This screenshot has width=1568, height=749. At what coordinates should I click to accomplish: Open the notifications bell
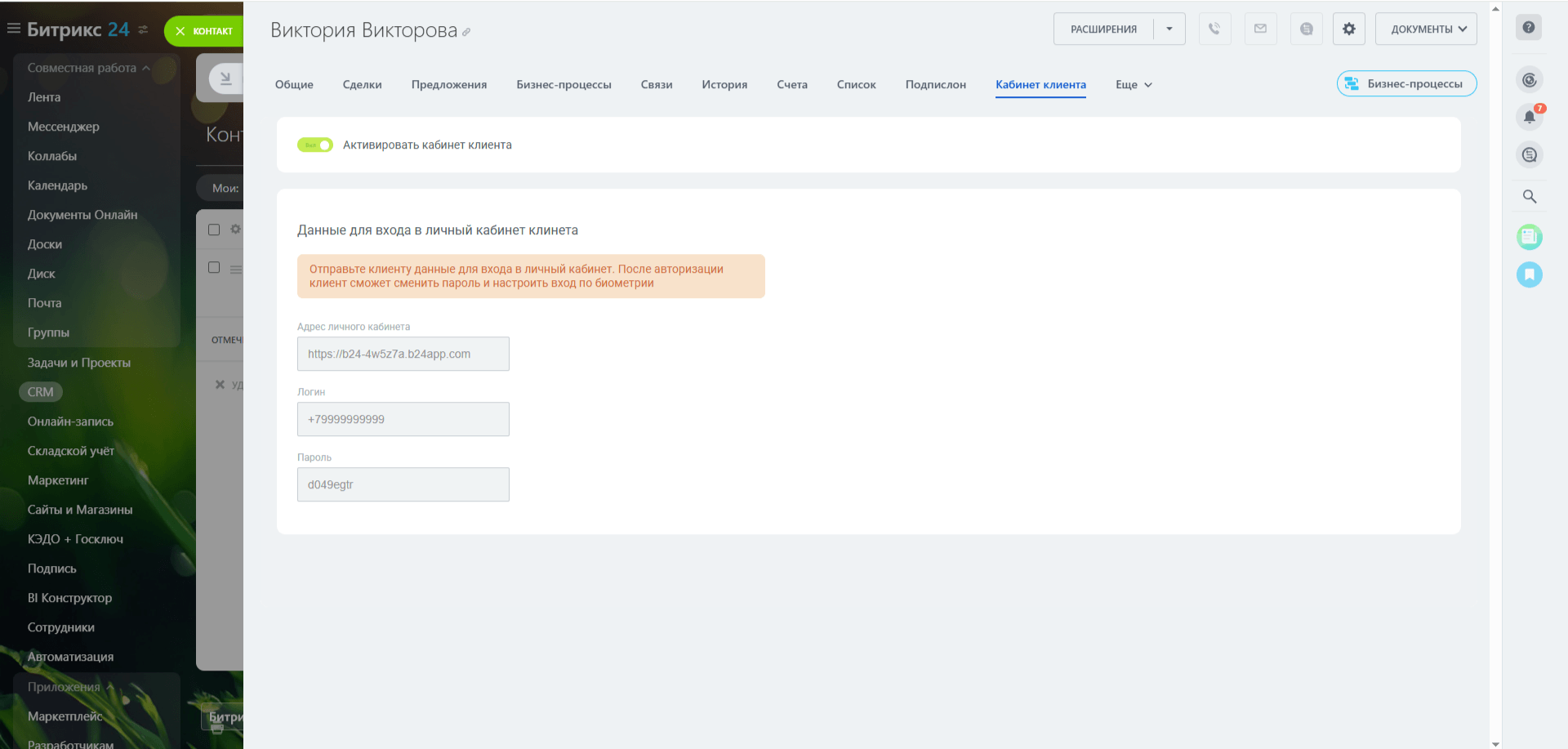click(1530, 117)
